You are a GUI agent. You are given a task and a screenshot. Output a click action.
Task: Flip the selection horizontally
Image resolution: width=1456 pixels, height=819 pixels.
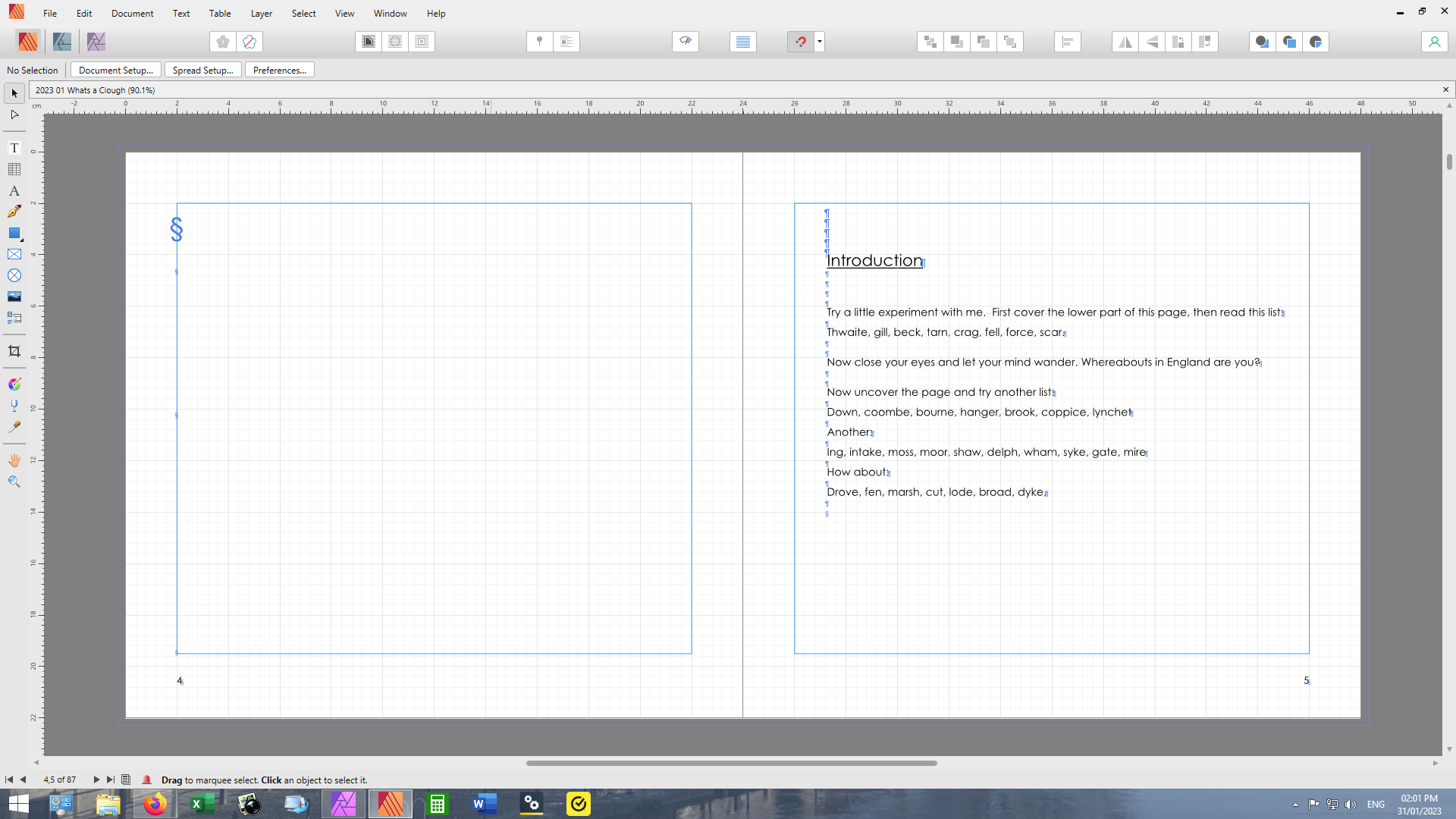coord(1125,42)
